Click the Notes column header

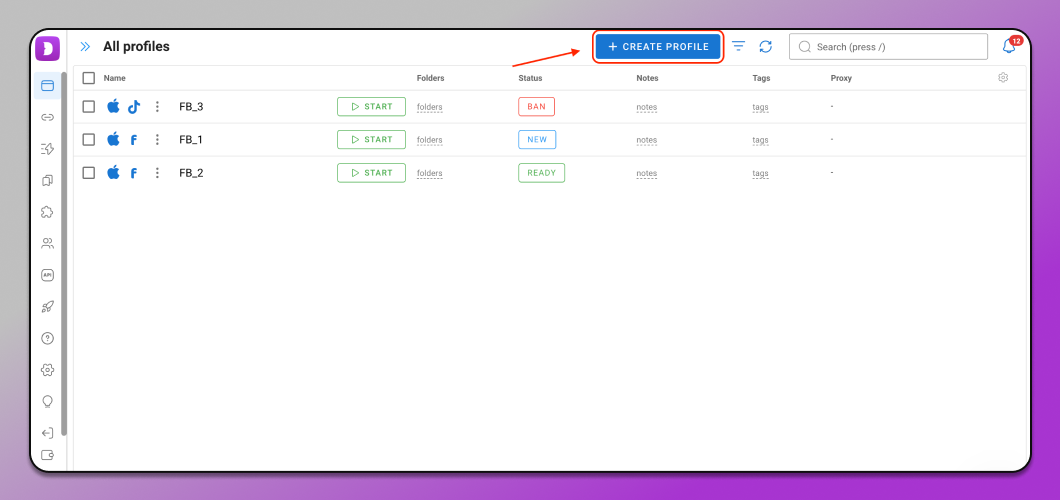point(648,78)
